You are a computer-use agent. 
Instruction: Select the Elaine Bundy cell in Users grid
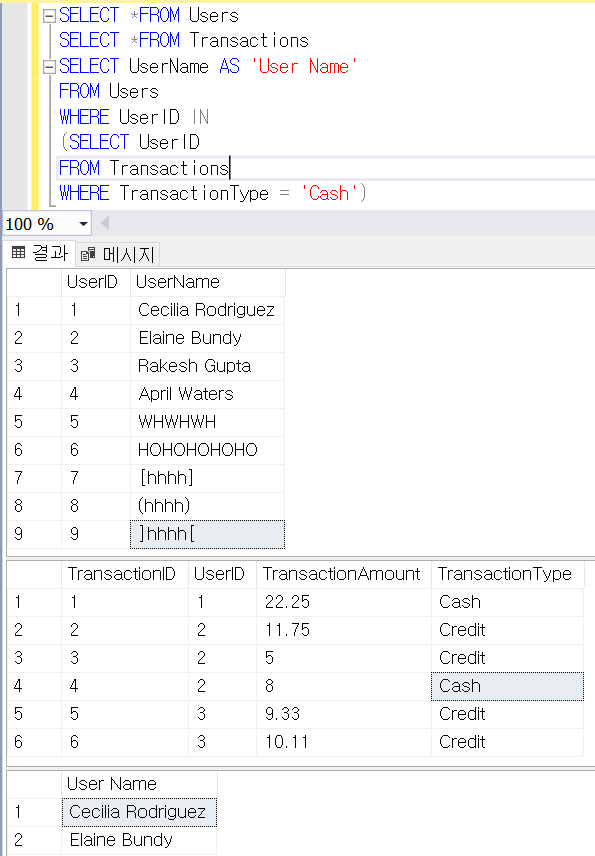(207, 338)
